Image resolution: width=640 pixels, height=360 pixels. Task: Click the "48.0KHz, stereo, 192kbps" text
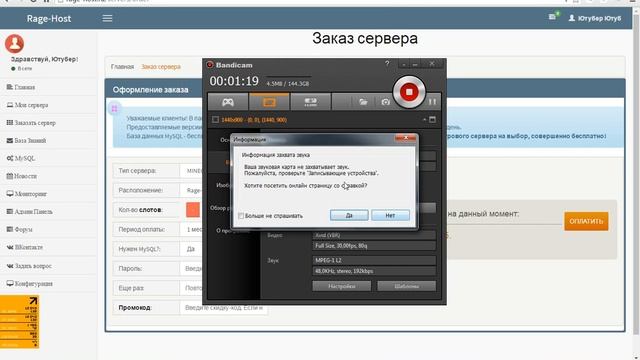tap(344, 271)
